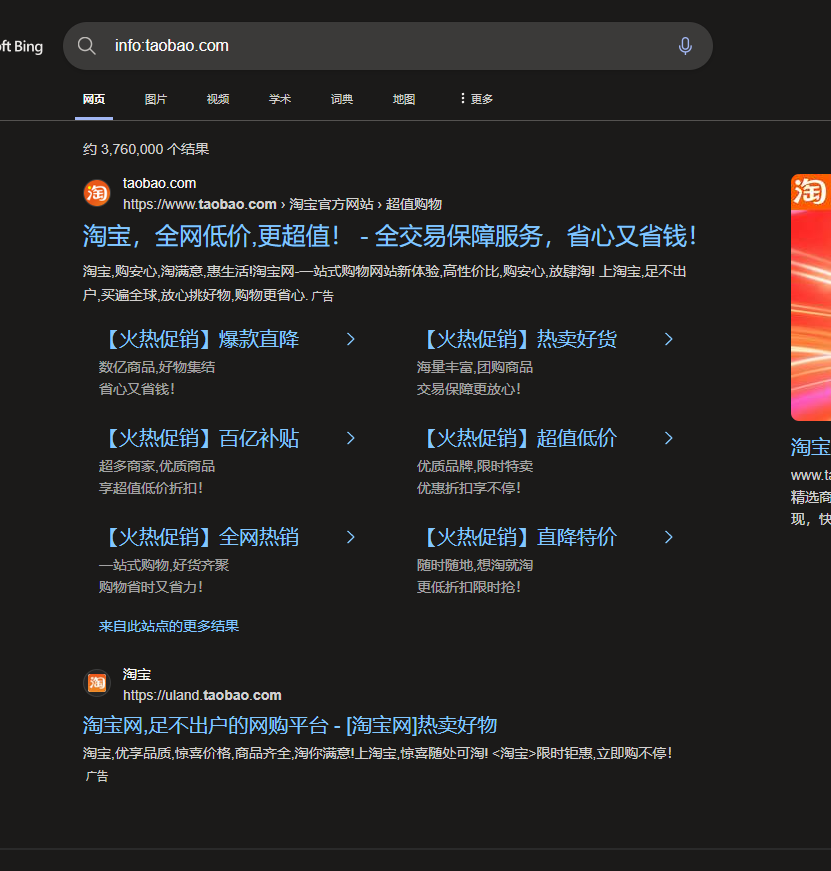Click the https://uland.taobao.com URL

(x=202, y=695)
